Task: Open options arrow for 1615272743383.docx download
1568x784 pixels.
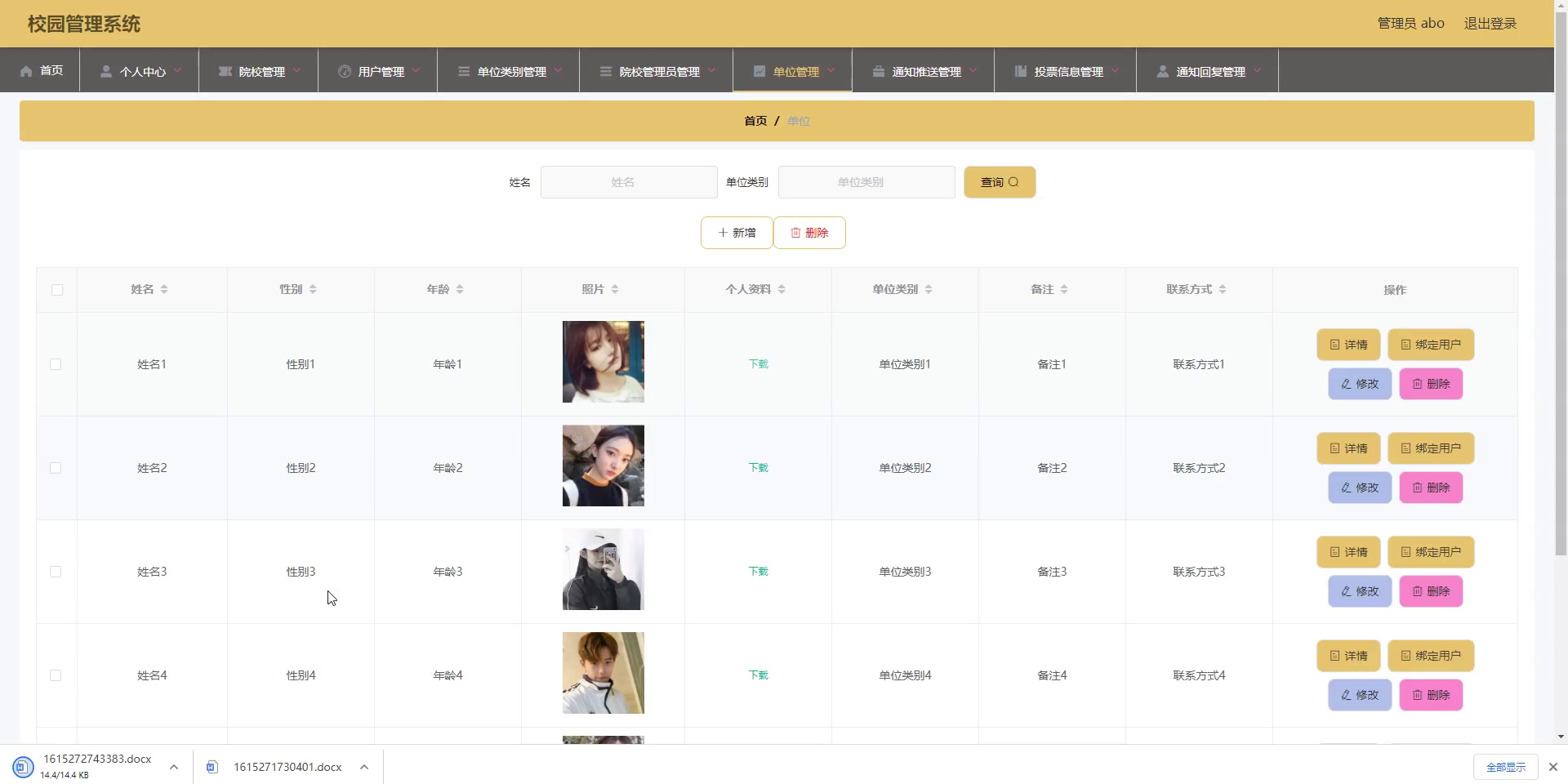Action: coord(174,767)
